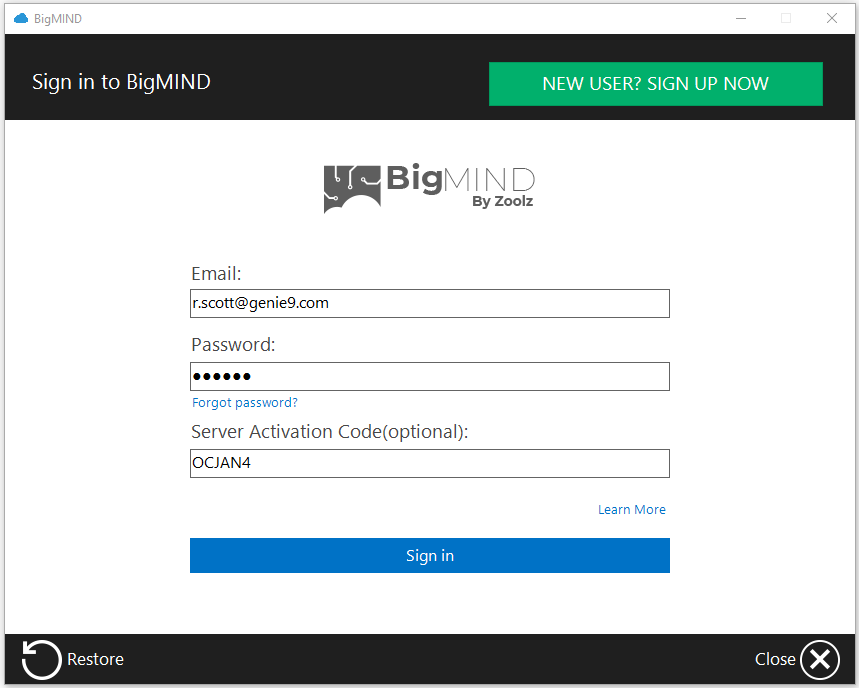
Task: Click the OCJAN4 activation code text box
Action: [x=429, y=463]
